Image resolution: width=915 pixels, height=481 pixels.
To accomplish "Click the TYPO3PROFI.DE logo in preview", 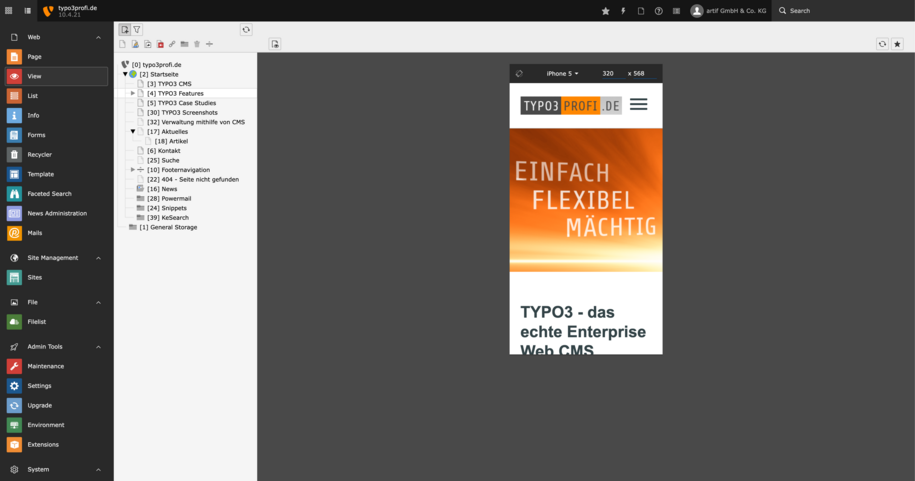I will 571,106.
